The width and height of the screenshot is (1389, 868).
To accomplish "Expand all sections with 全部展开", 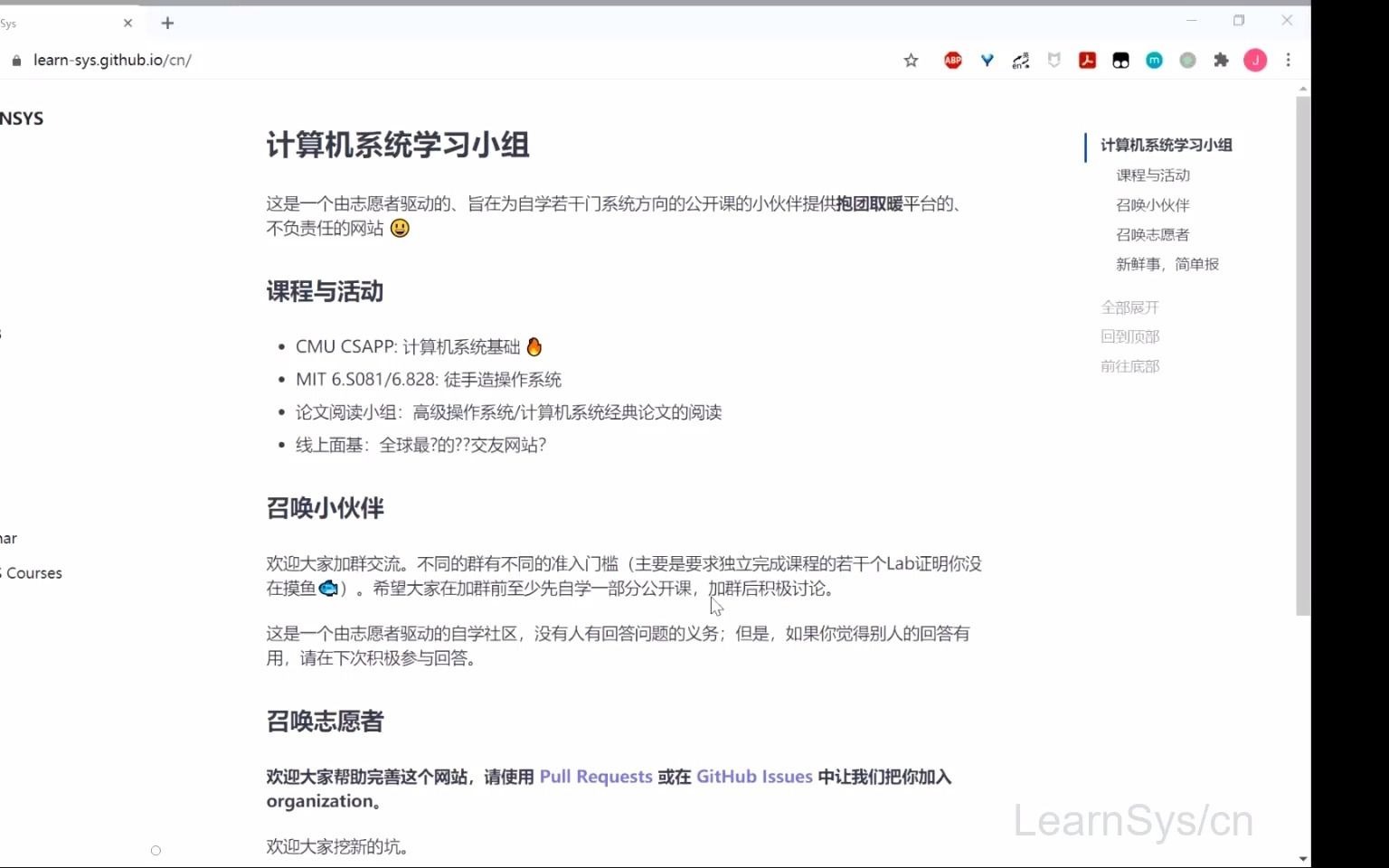I will pos(1129,307).
